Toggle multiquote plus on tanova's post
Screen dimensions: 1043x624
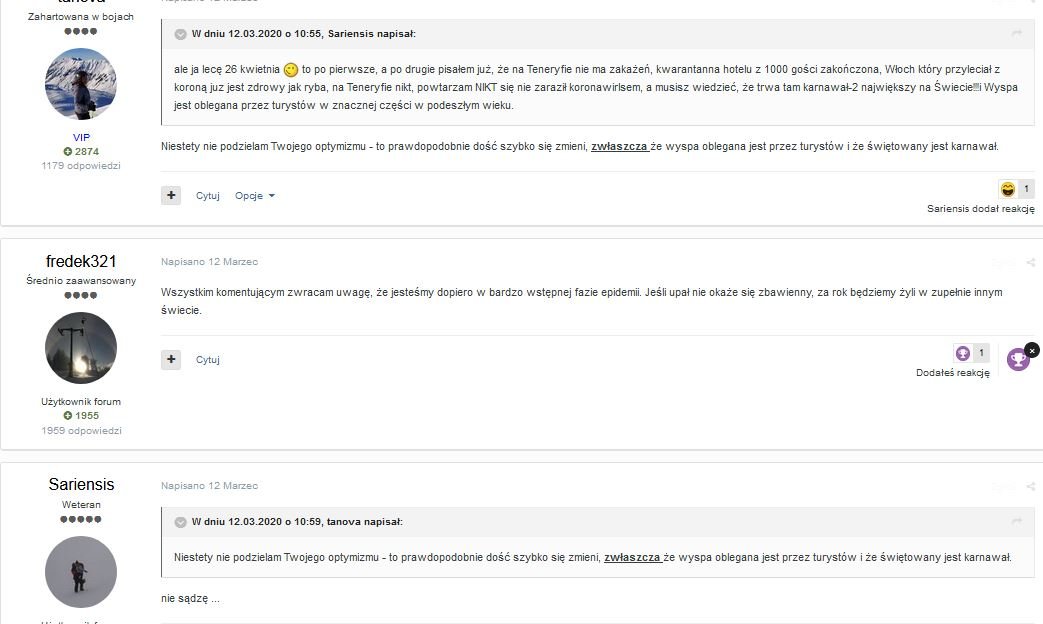coord(171,195)
